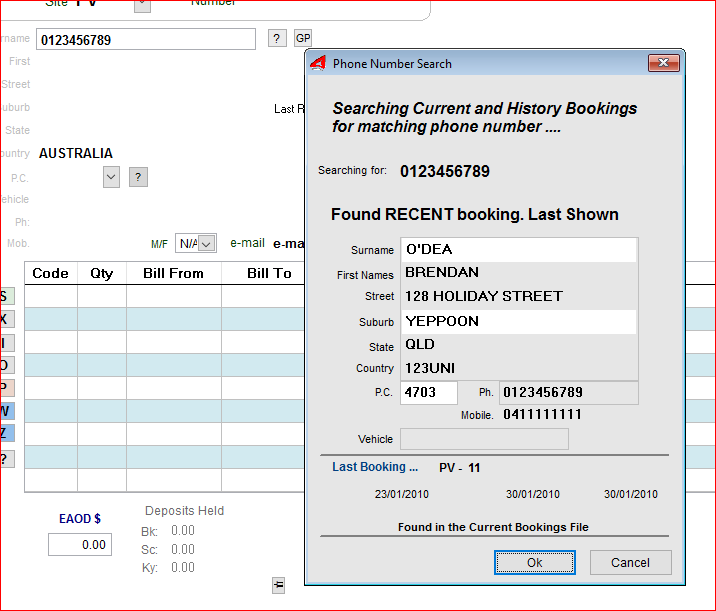Click the pink P code button

coord(5,388)
